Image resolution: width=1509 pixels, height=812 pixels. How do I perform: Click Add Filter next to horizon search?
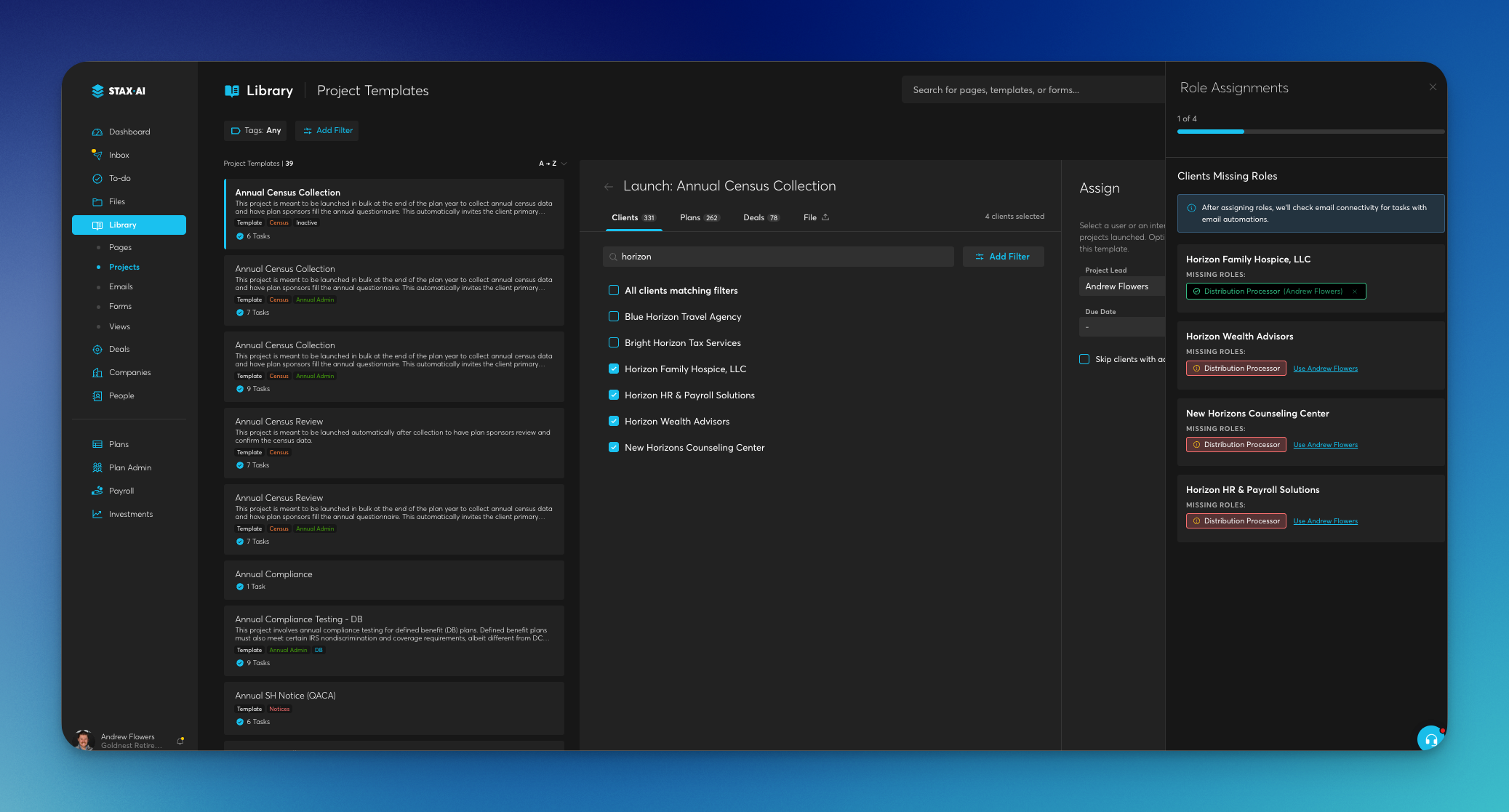(1003, 257)
